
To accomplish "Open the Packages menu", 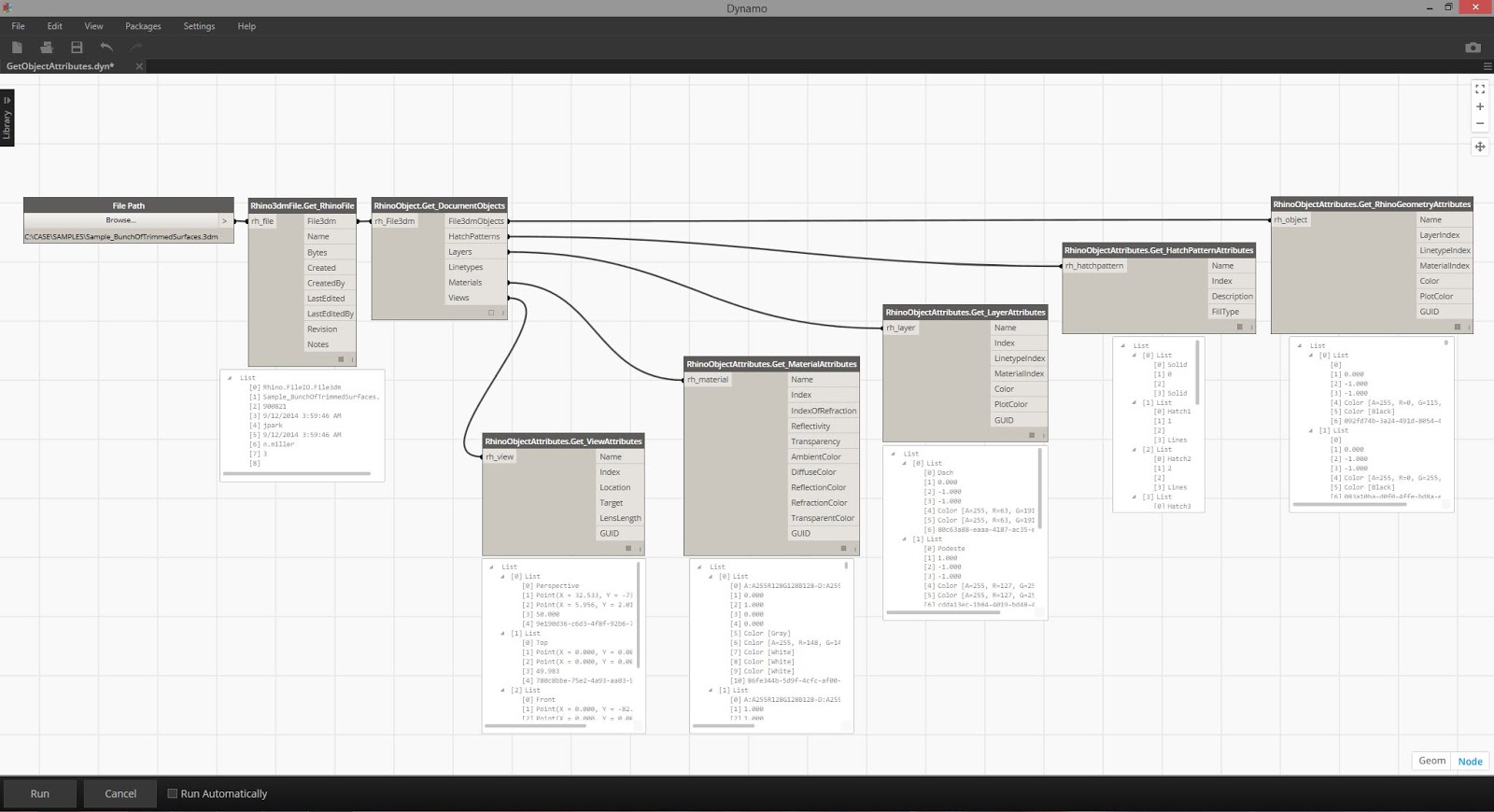I will 143,26.
